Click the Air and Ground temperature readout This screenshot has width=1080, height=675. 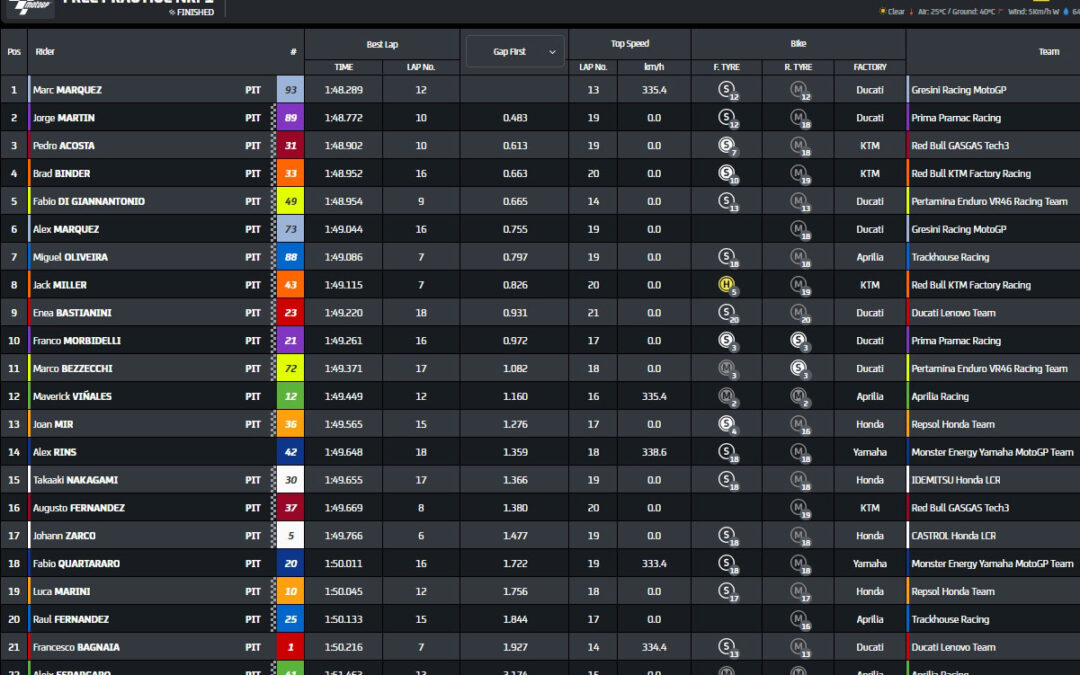click(x=956, y=12)
